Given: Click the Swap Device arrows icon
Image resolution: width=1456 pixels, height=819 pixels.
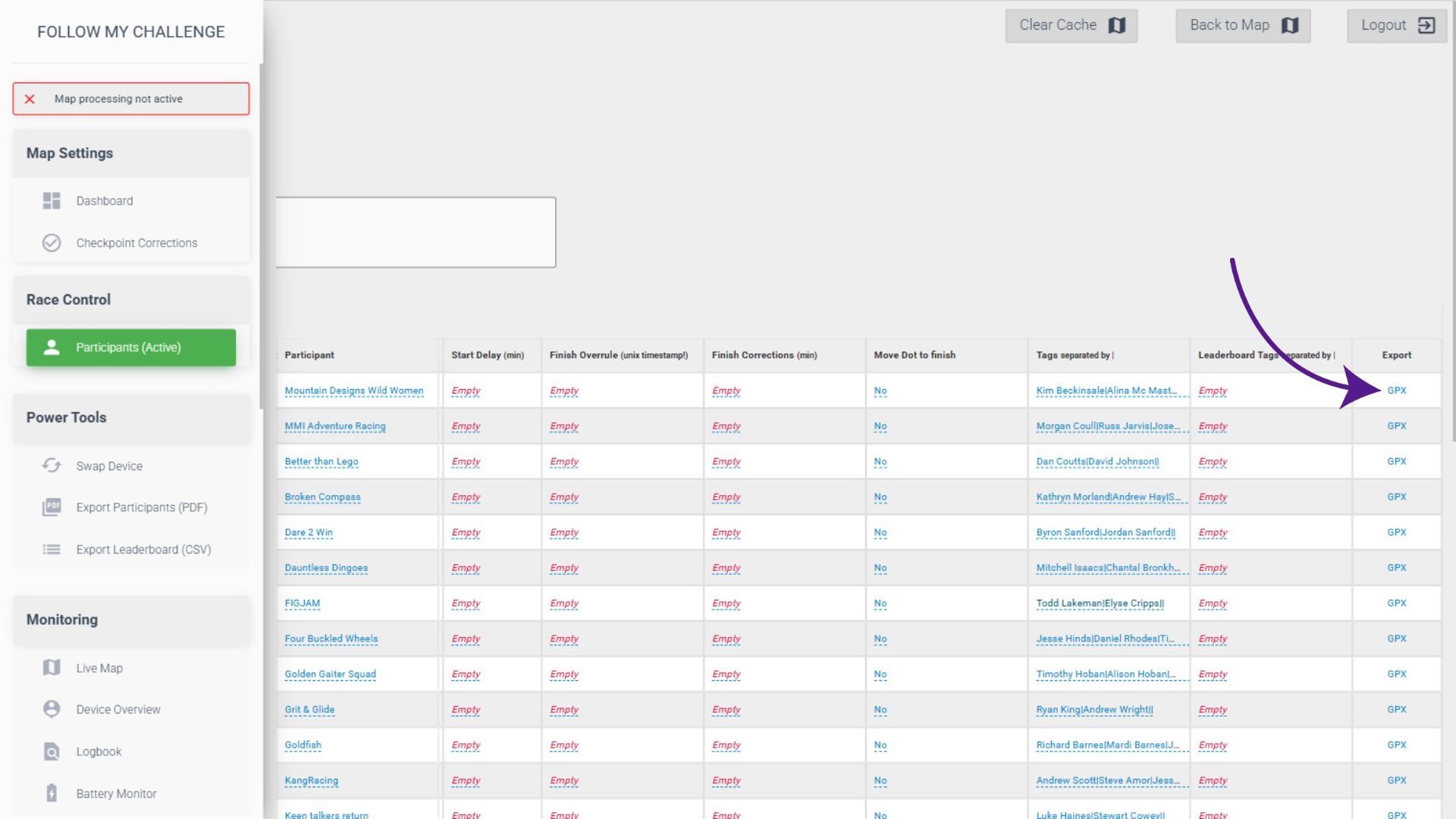Looking at the screenshot, I should pyautogui.click(x=52, y=466).
